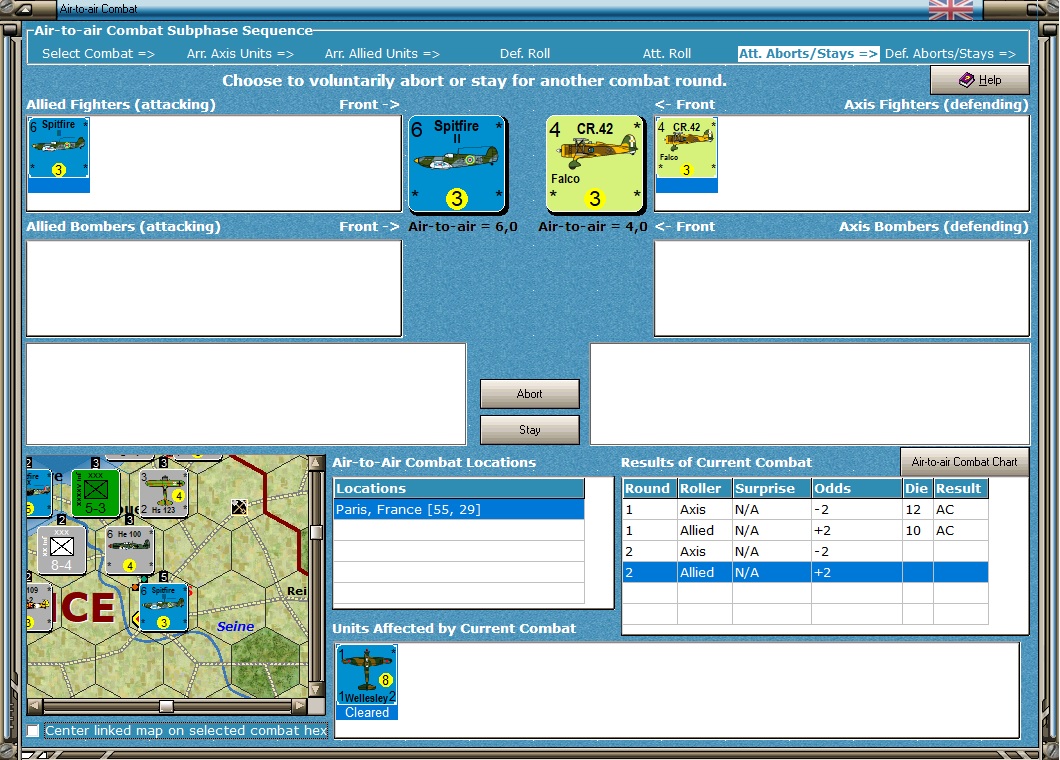Select the small CR.42 Falco counter in Axis Fighters list
The width and height of the screenshot is (1060, 760).
(687, 155)
